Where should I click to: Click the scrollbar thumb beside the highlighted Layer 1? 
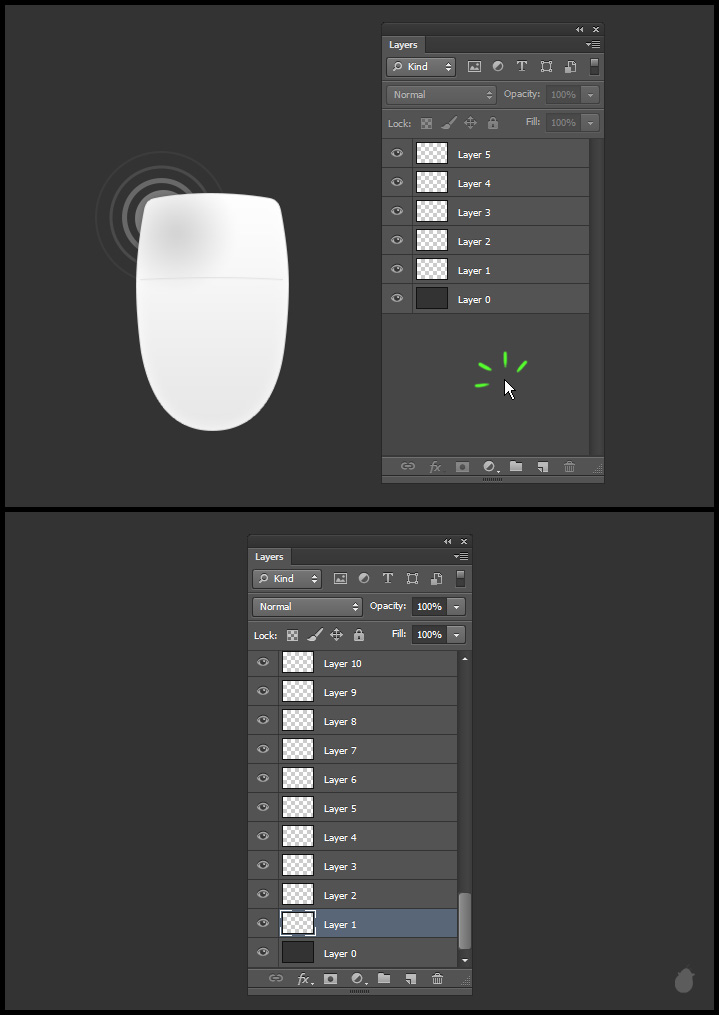463,920
